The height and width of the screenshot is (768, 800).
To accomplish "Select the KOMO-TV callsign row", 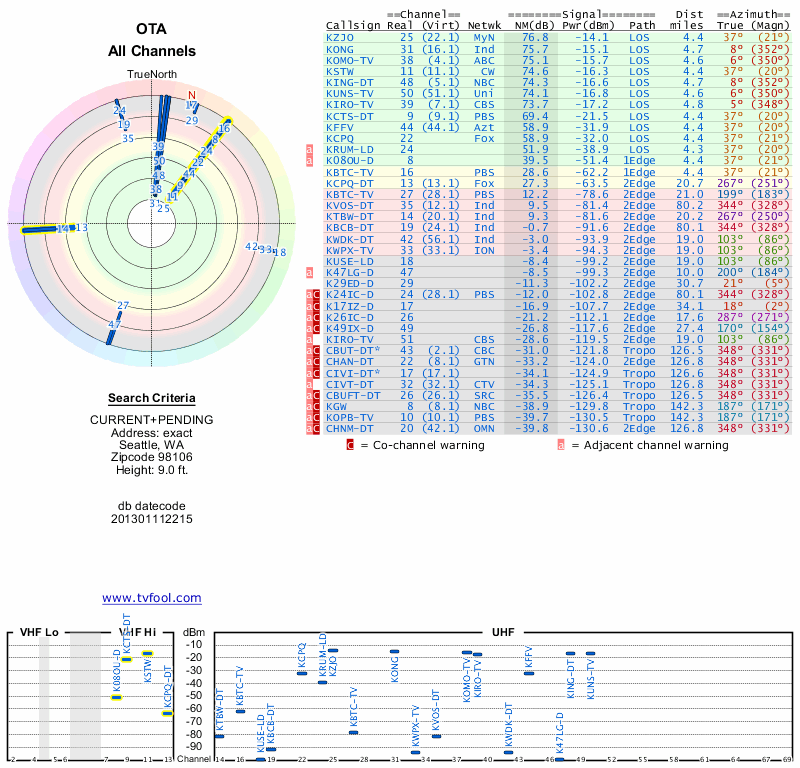I will click(x=558, y=60).
